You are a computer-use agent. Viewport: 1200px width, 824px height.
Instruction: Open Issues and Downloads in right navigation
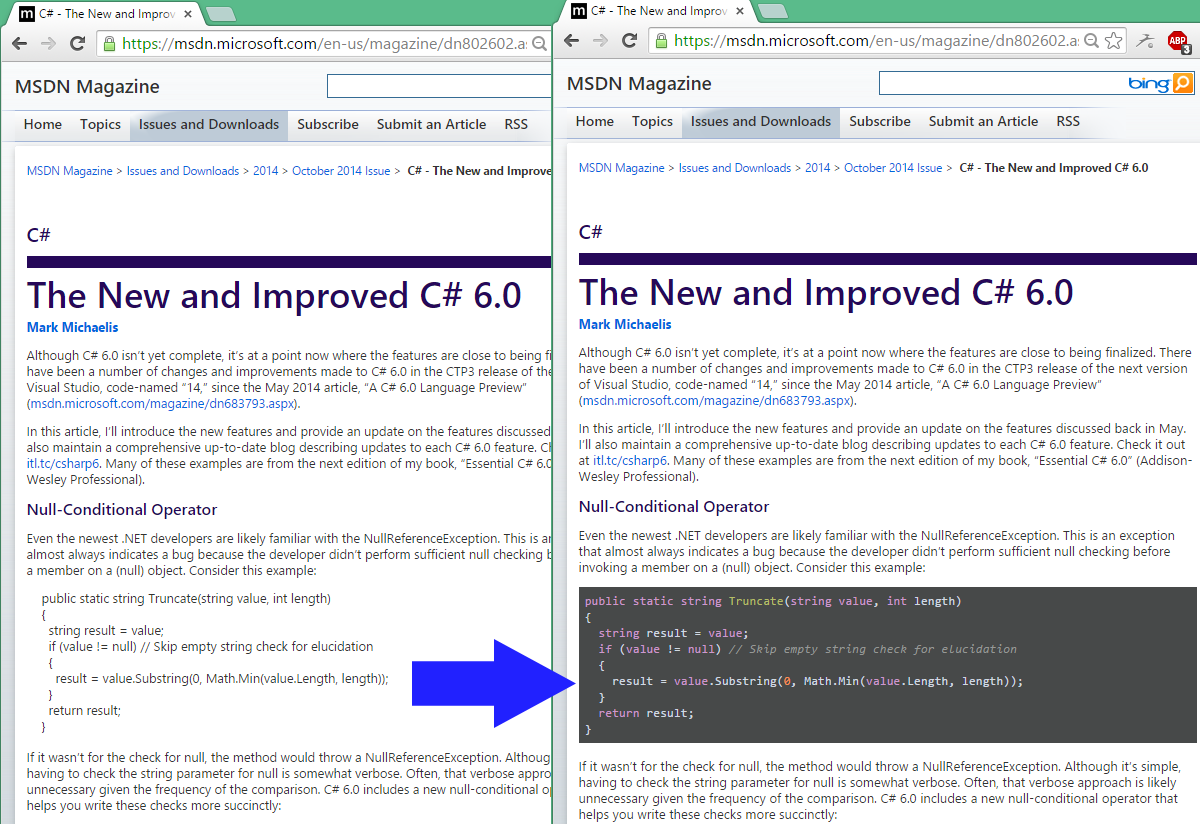coord(761,121)
